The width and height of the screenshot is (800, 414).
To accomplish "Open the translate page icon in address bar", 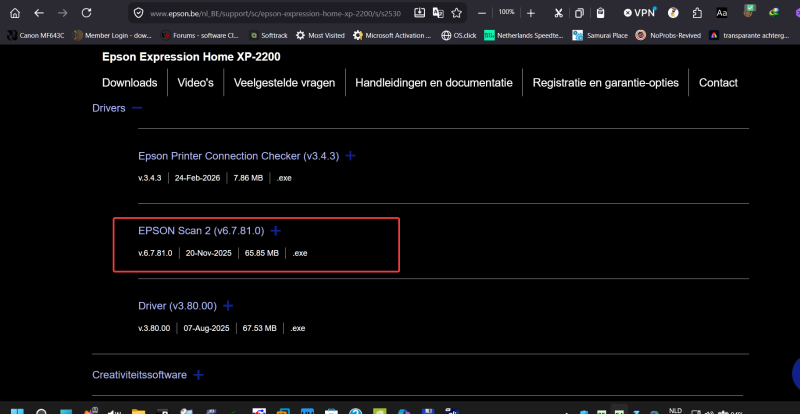I will [x=438, y=13].
